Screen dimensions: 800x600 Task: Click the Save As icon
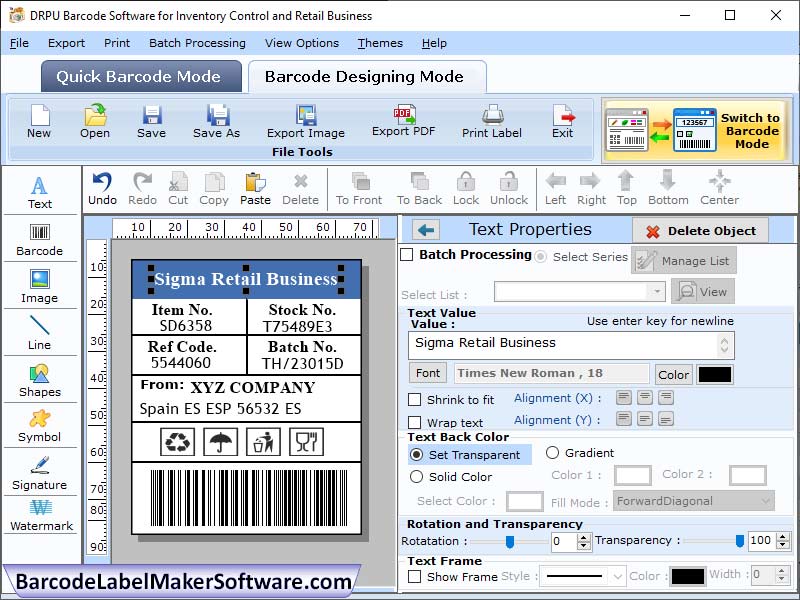click(216, 121)
